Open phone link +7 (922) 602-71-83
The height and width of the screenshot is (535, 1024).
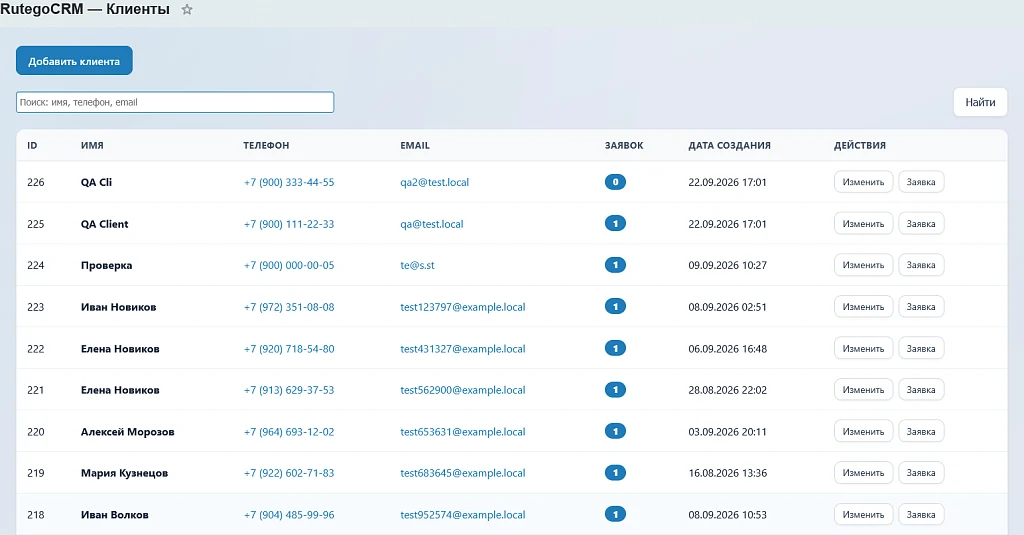tap(289, 473)
